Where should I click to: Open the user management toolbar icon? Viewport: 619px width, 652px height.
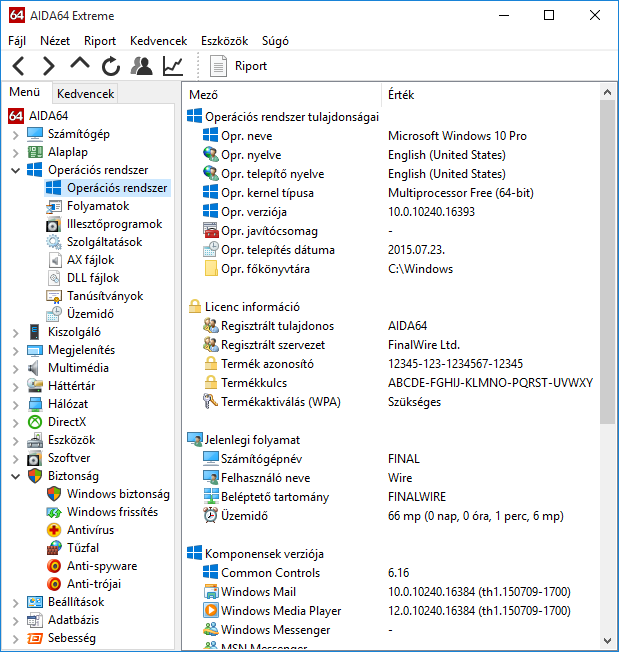click(x=142, y=66)
